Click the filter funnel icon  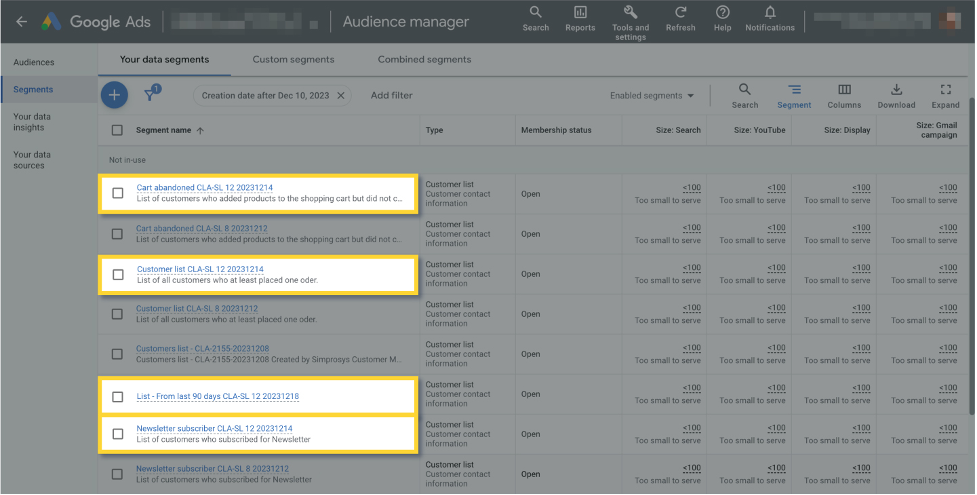151,94
